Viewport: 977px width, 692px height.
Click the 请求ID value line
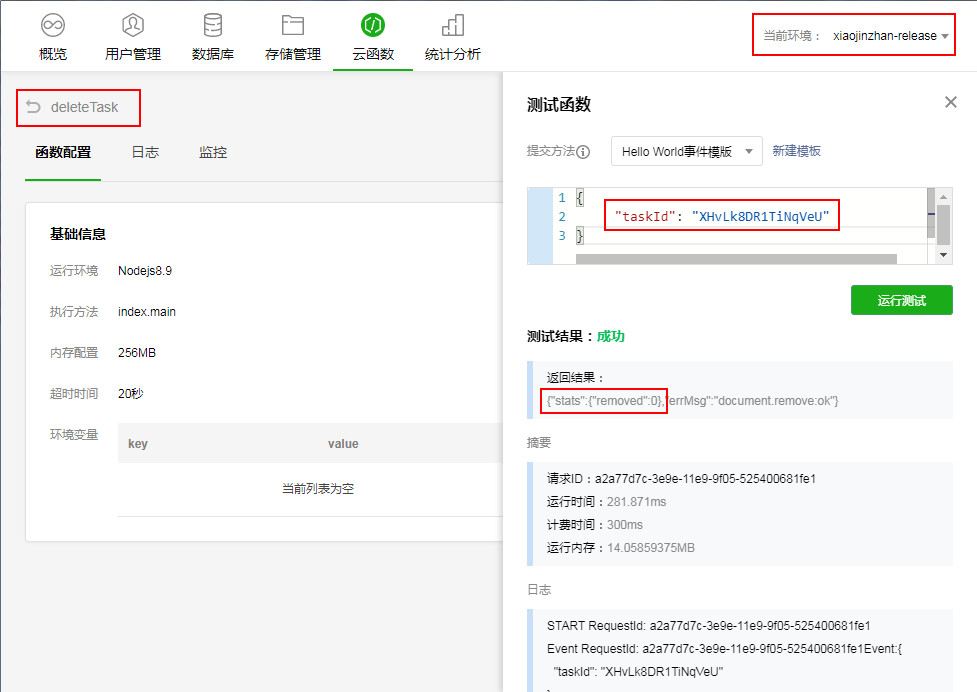pos(681,478)
